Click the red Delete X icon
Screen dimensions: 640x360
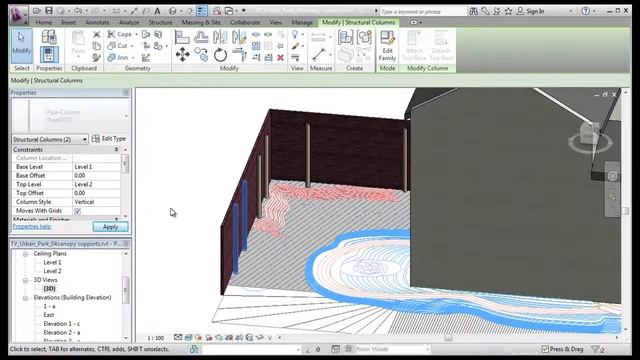click(280, 58)
